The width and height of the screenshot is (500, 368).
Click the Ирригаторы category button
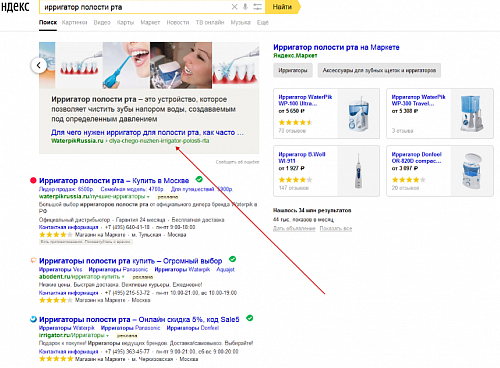coord(293,70)
